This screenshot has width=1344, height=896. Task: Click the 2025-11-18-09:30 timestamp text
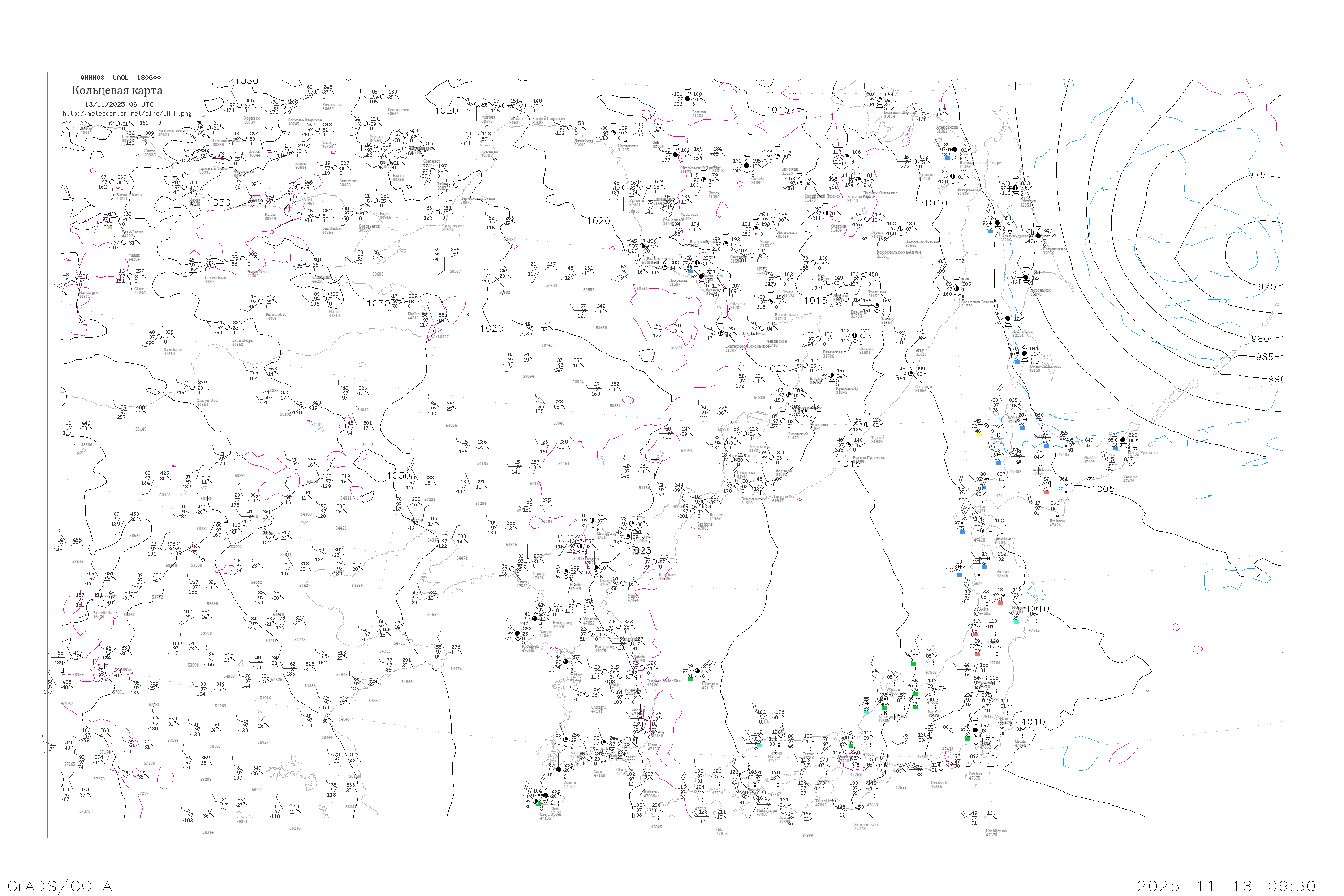(x=1226, y=886)
